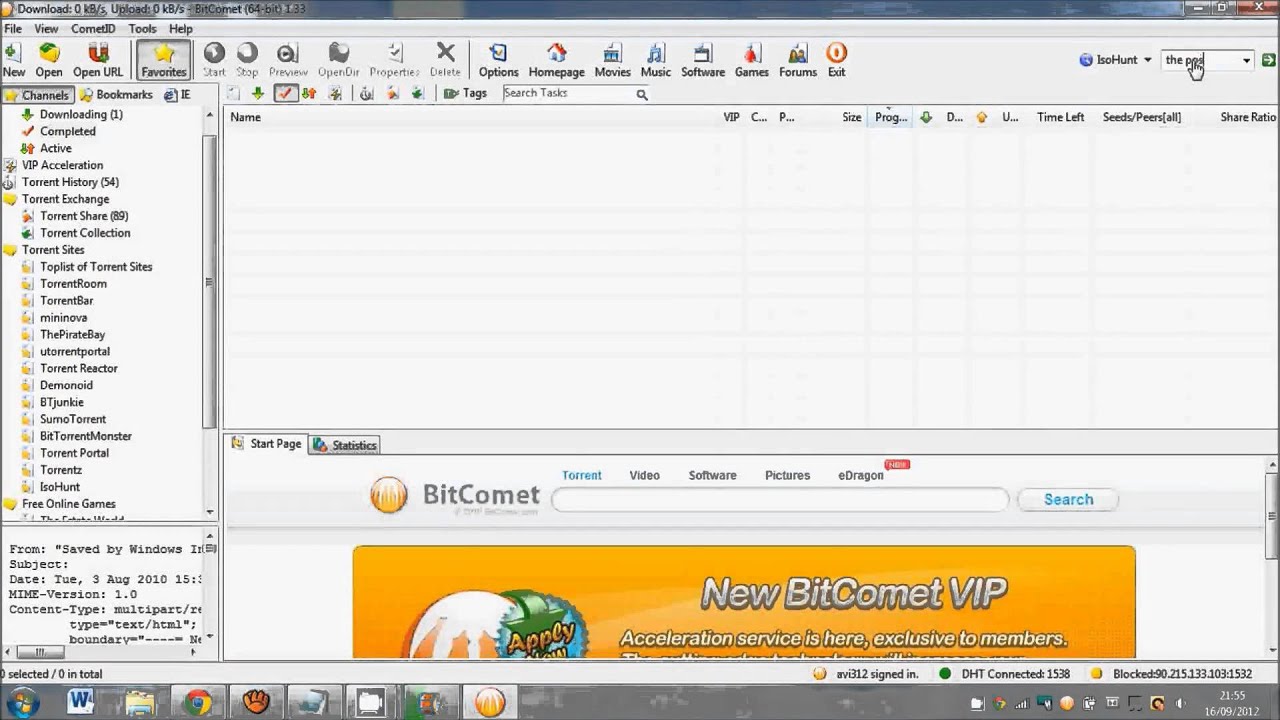Image resolution: width=1280 pixels, height=720 pixels.
Task: Open task Properties from toolbar
Action: pyautogui.click(x=394, y=60)
